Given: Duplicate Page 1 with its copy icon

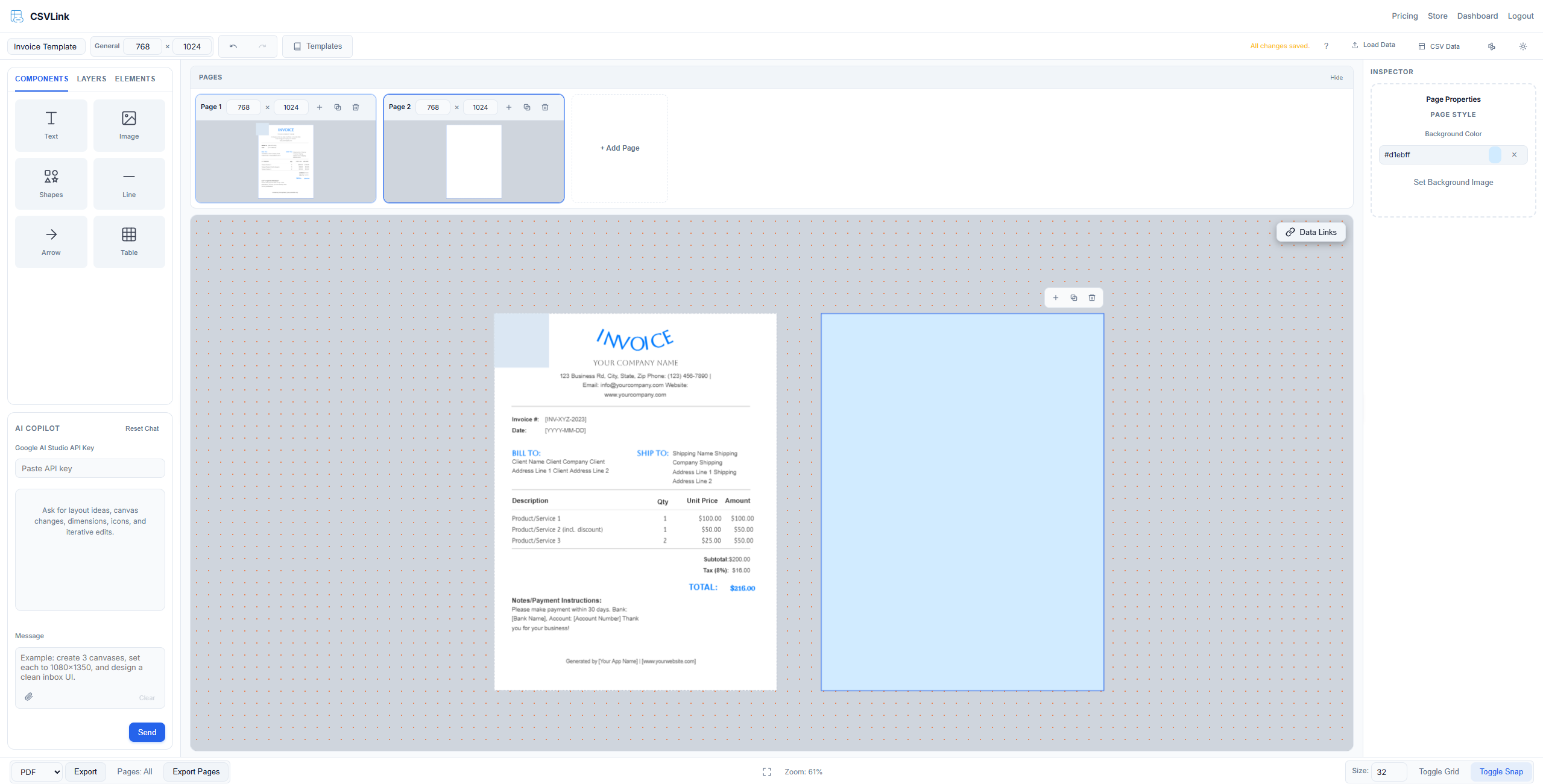Looking at the screenshot, I should (338, 107).
